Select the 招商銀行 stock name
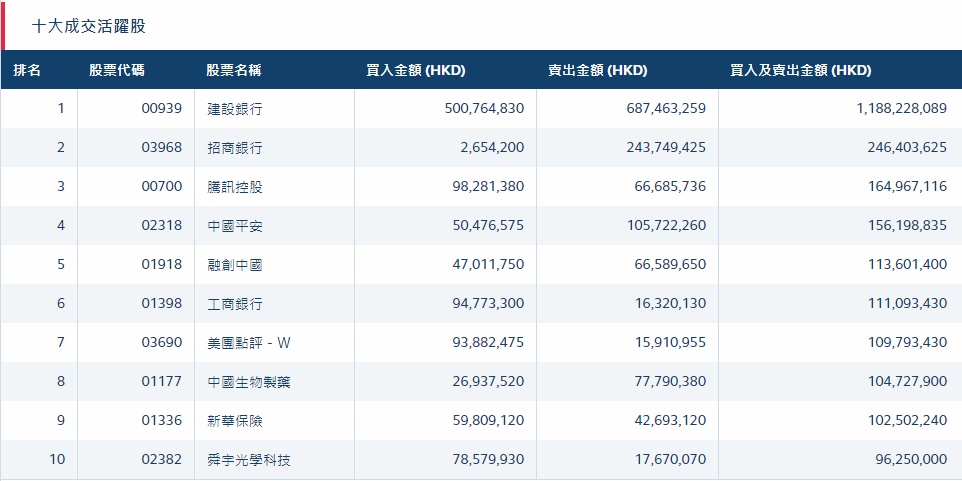The image size is (962, 481). (235, 147)
